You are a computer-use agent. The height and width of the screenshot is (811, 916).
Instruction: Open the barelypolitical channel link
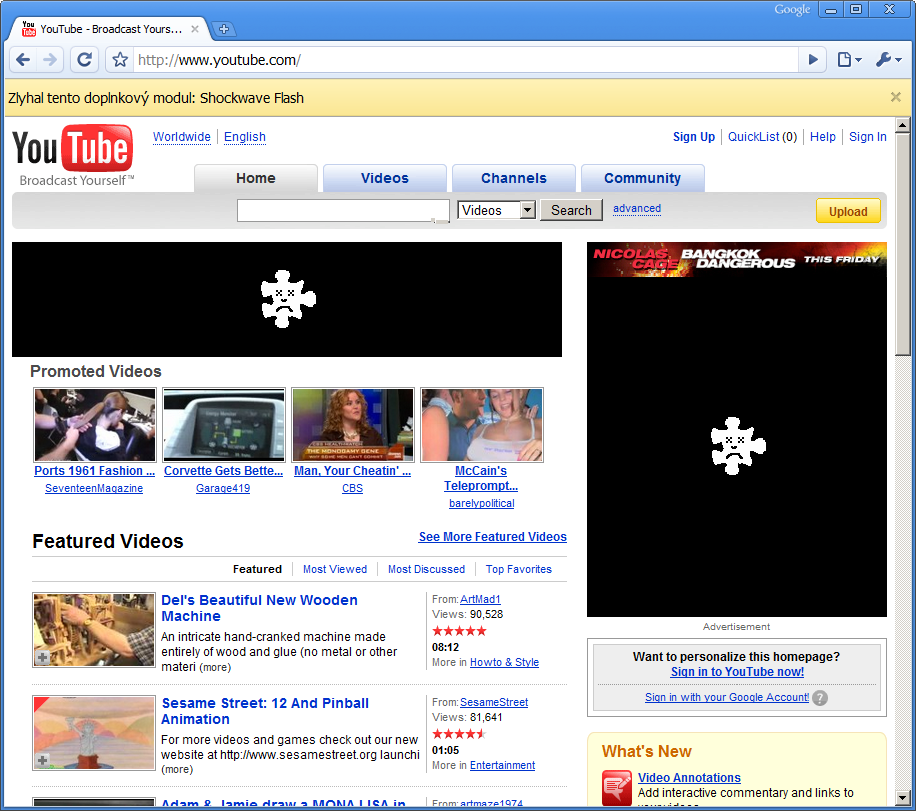click(481, 504)
